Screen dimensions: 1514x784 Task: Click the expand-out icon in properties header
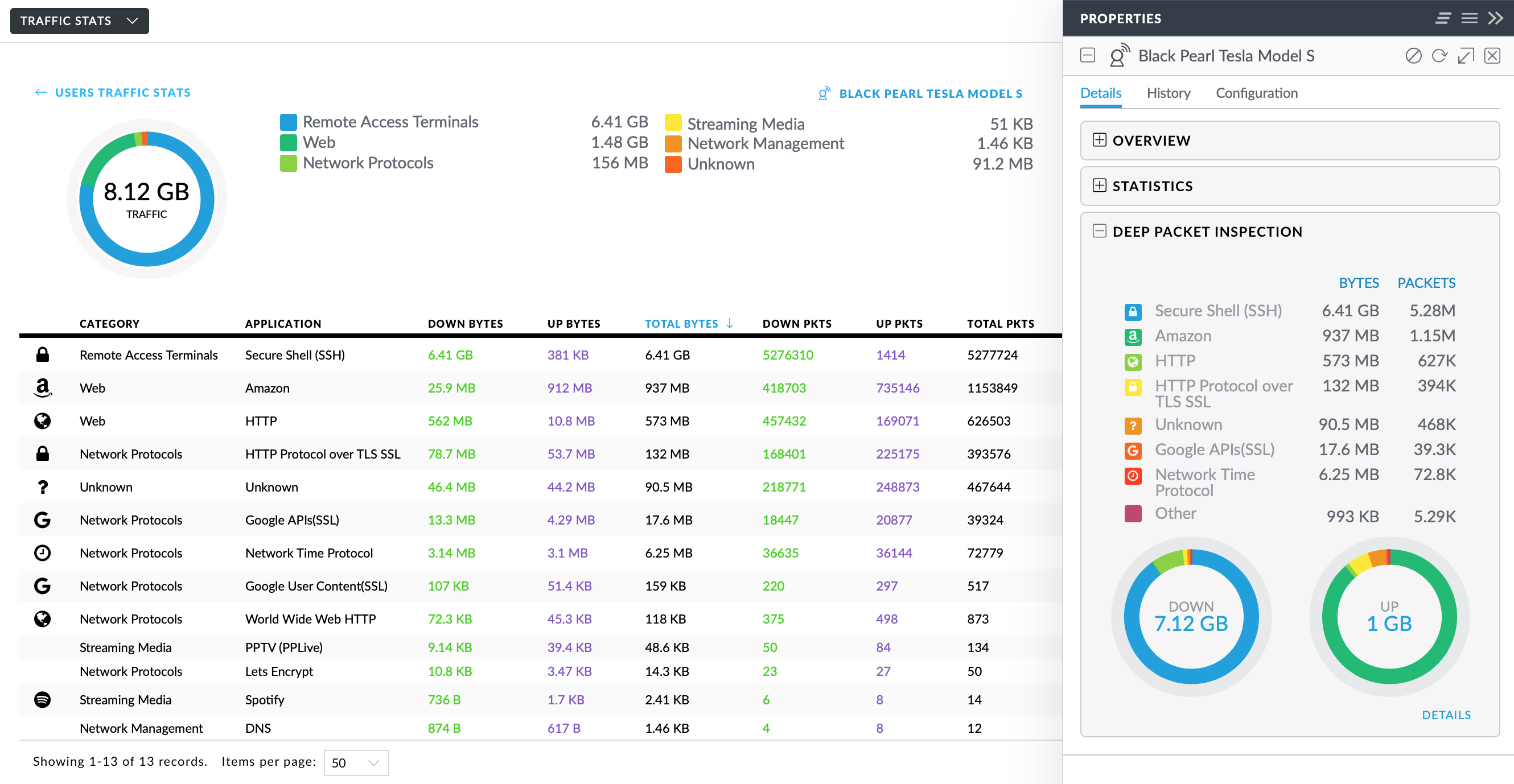pyautogui.click(x=1466, y=56)
